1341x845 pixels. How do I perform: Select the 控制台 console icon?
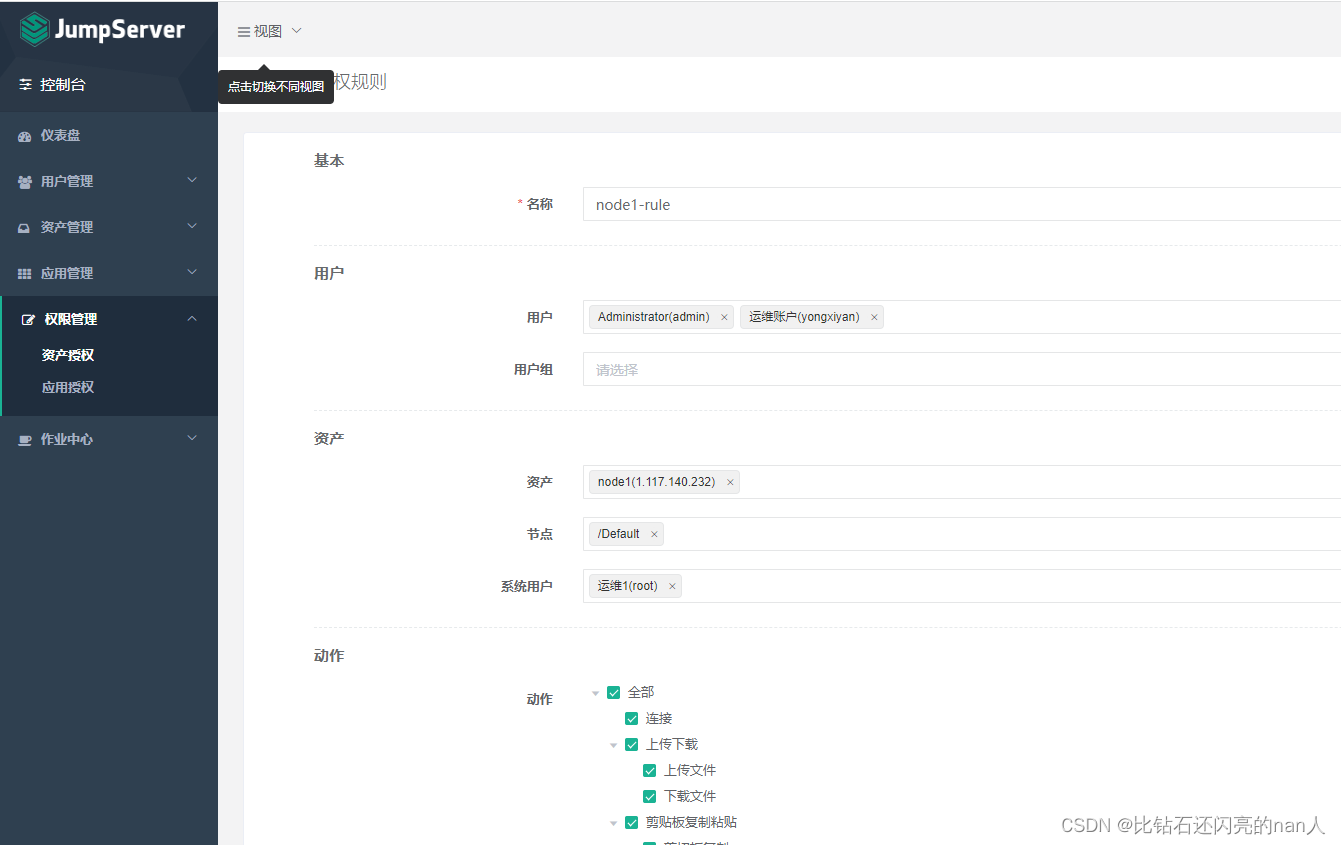point(26,84)
